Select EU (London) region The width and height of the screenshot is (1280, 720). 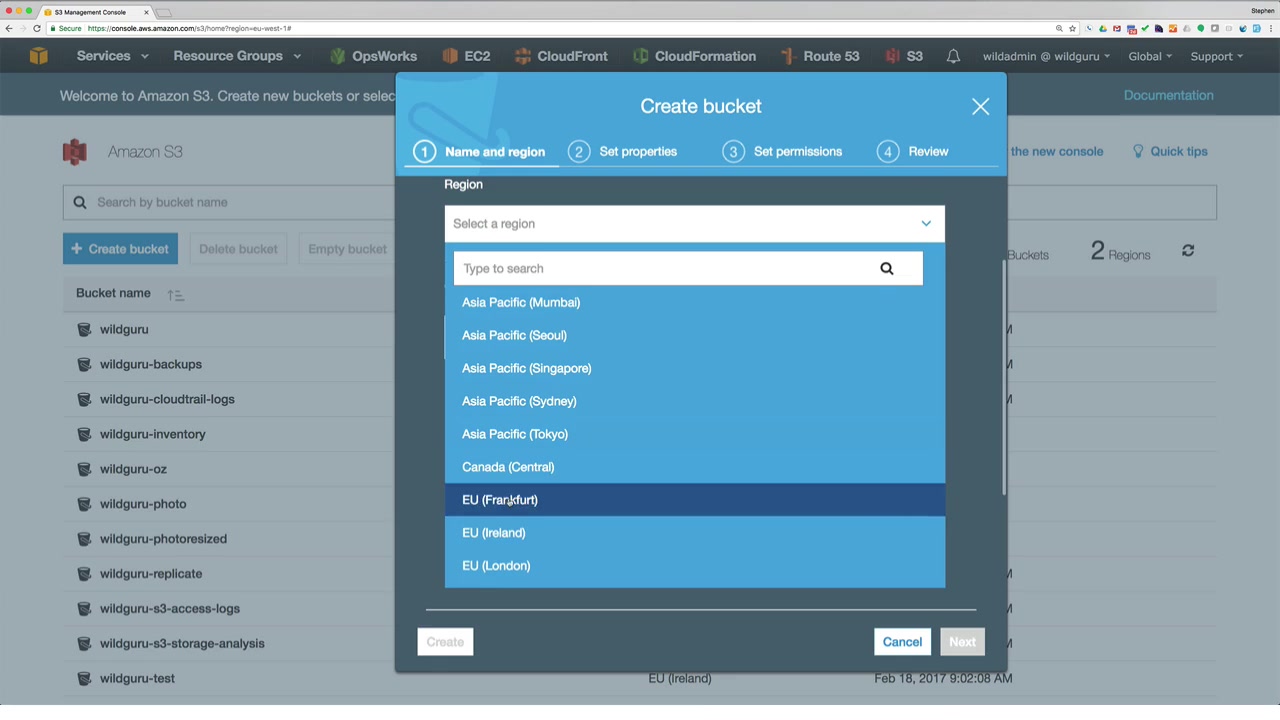click(x=695, y=566)
